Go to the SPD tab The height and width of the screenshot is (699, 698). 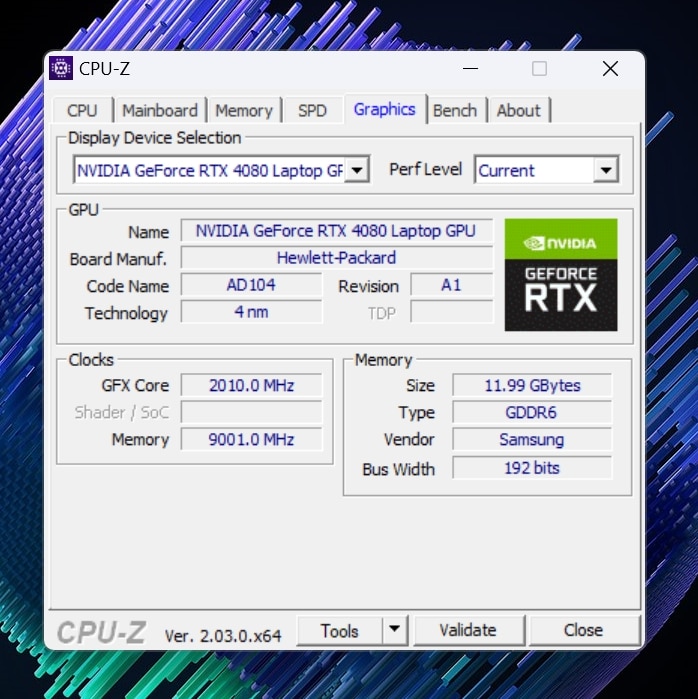312,110
